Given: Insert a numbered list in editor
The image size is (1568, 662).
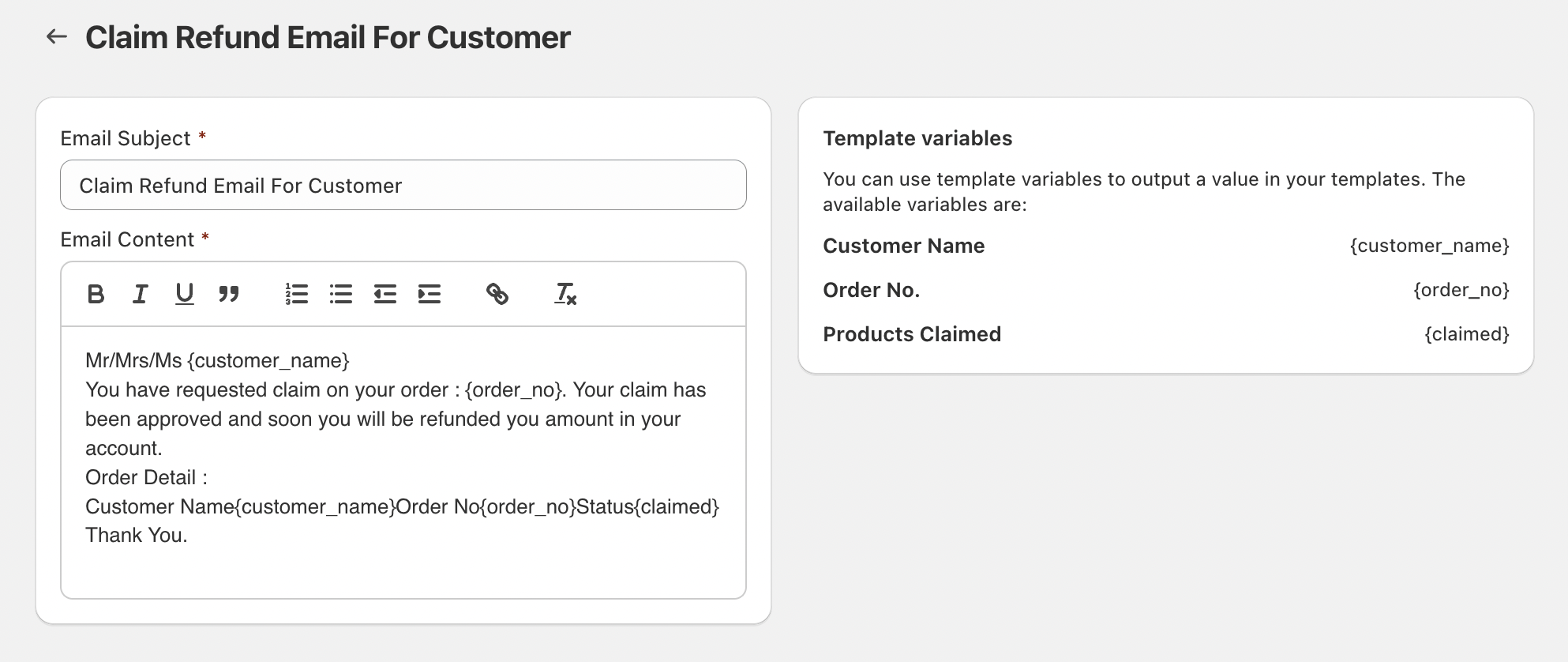Looking at the screenshot, I should (x=296, y=294).
